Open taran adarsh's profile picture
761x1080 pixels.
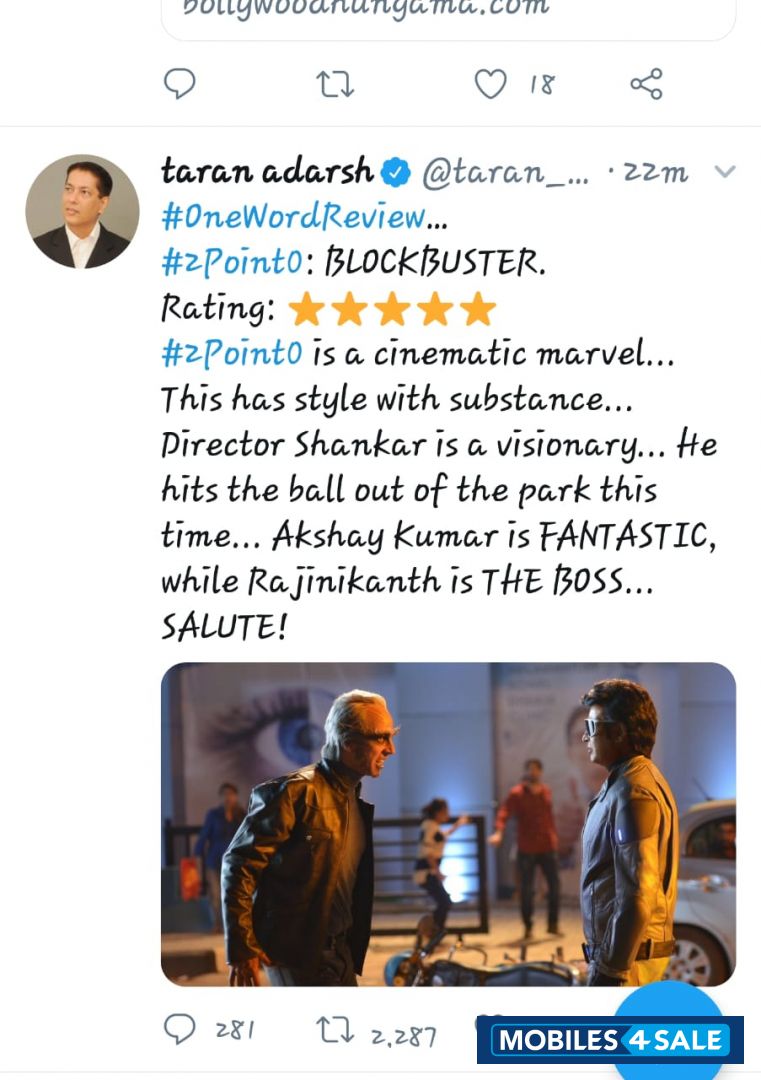82,211
